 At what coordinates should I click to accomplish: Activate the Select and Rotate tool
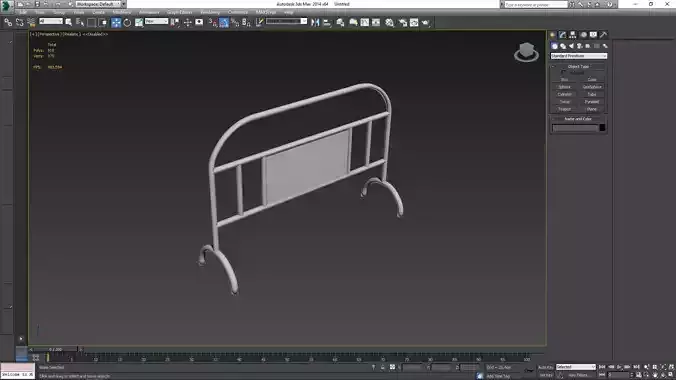point(127,22)
